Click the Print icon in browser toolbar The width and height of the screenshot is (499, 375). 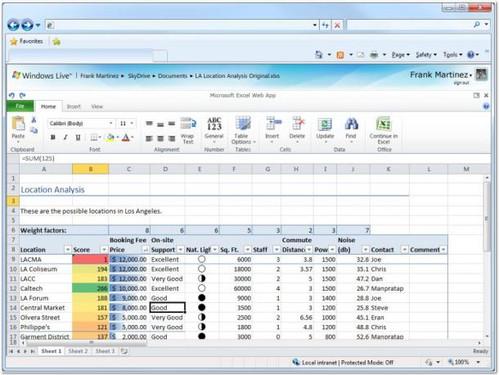click(374, 55)
